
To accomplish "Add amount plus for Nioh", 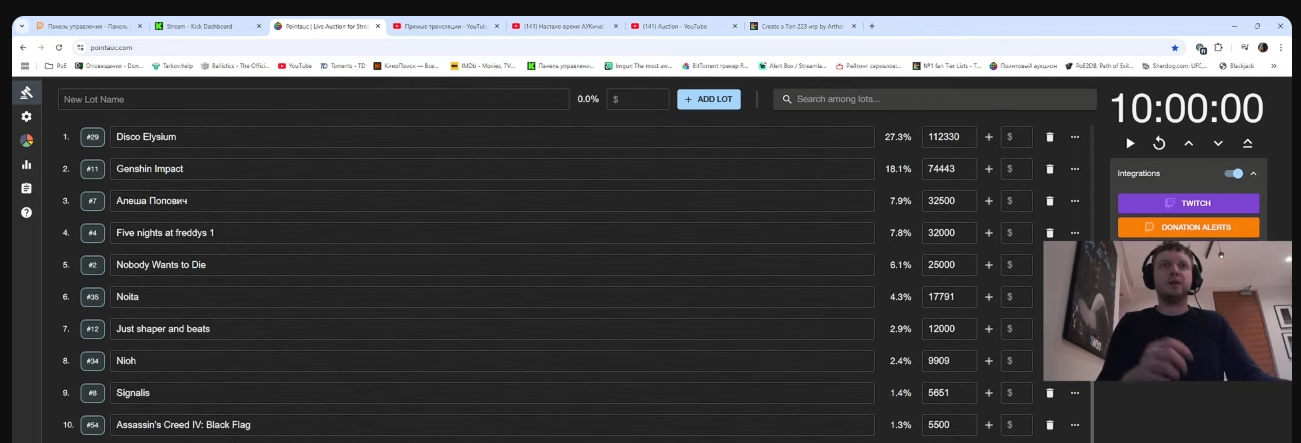I will tap(989, 361).
